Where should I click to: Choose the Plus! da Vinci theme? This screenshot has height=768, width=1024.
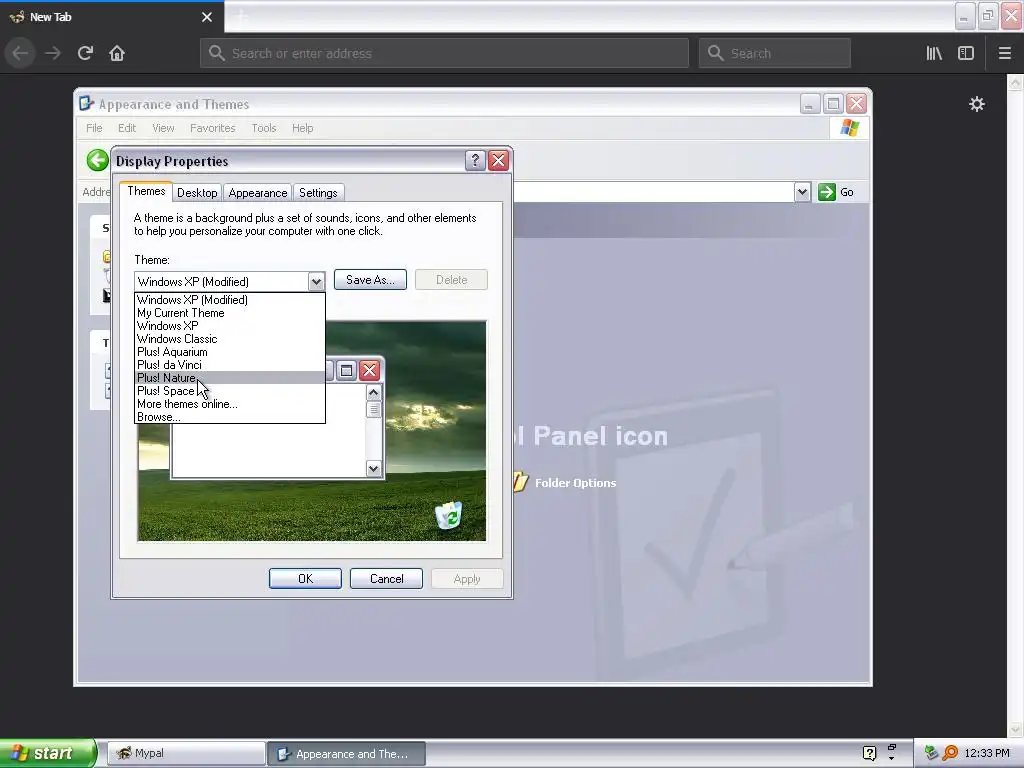click(229, 365)
